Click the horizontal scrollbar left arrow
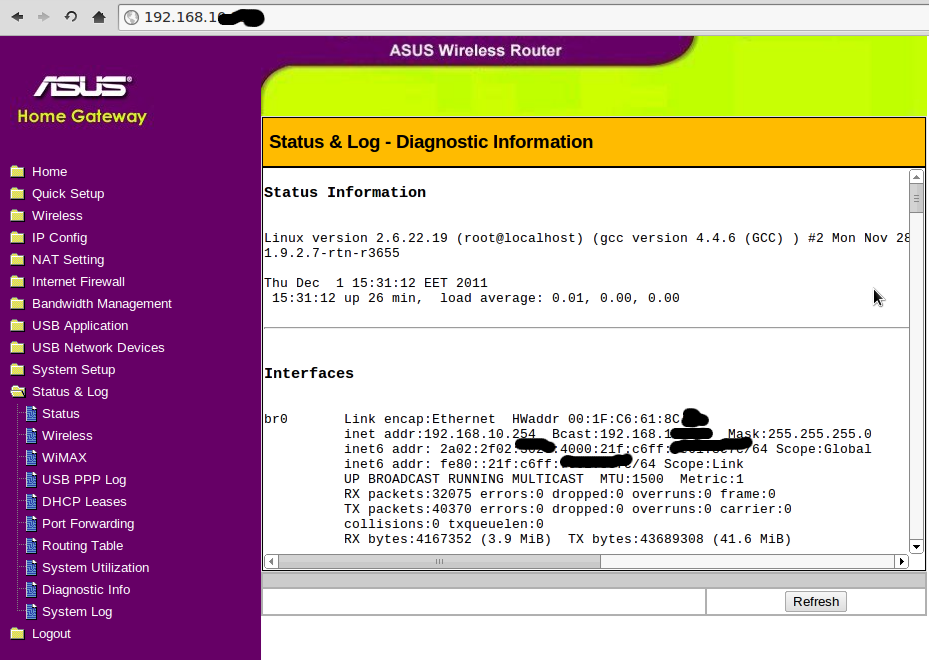Image resolution: width=929 pixels, height=660 pixels. 271,561
